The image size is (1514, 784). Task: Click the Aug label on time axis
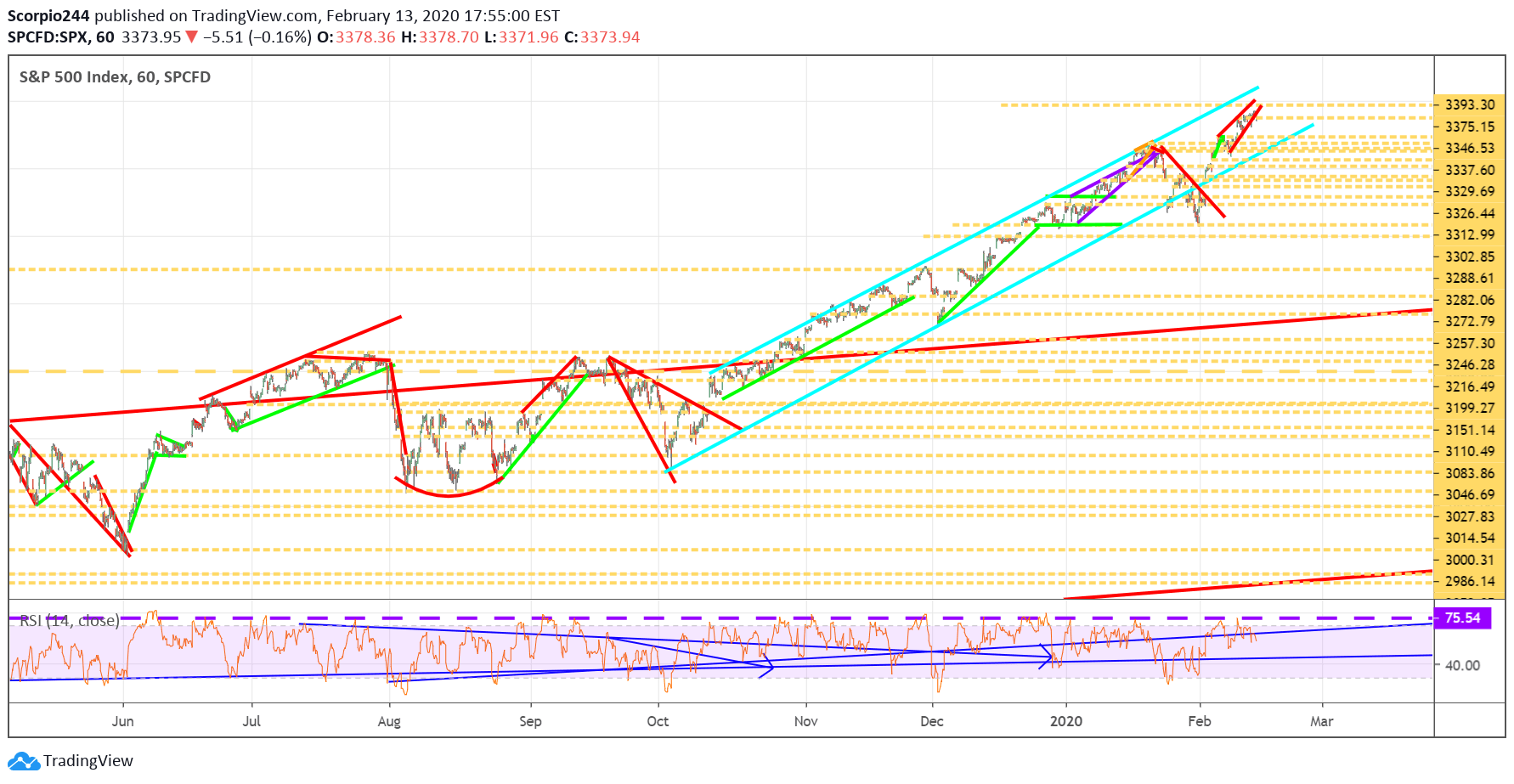coord(389,722)
